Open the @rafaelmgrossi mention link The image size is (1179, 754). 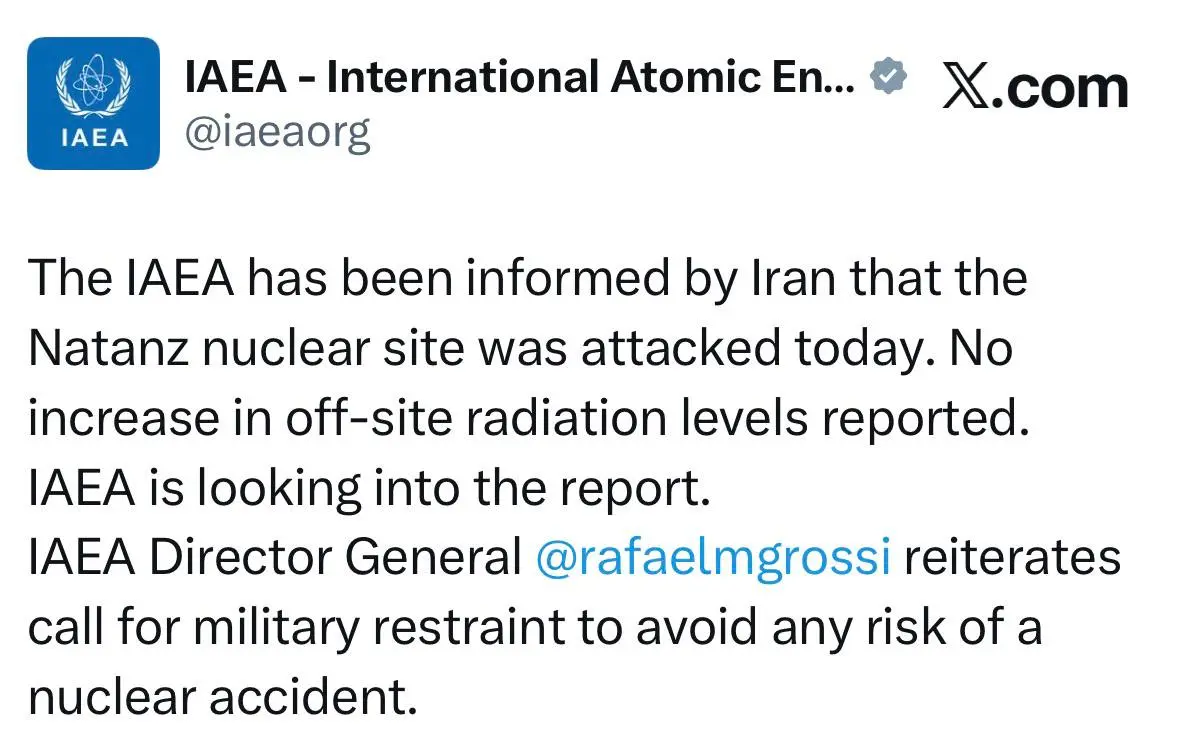coord(713,558)
